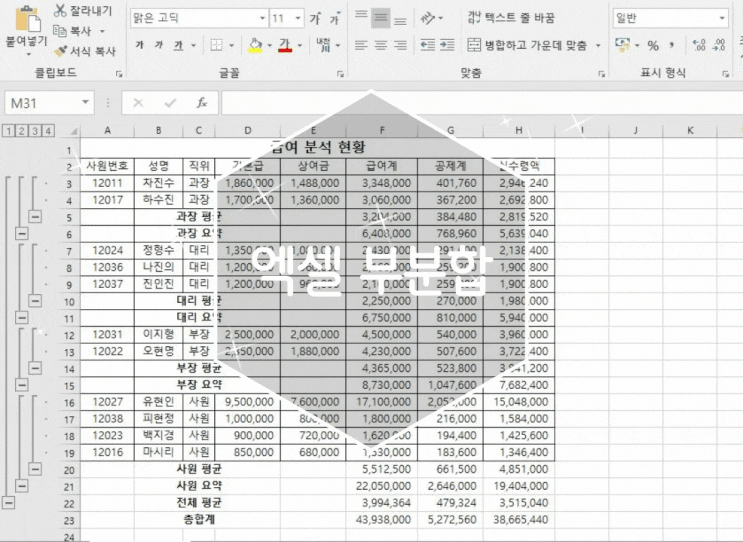Apply cell borders with the borders icon
This screenshot has width=743, height=542.
pyautogui.click(x=217, y=45)
